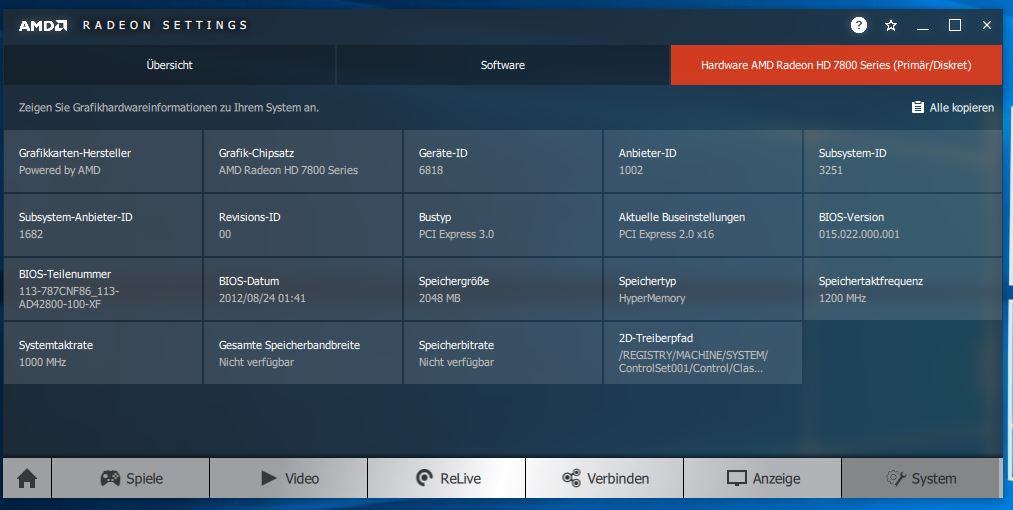Viewport: 1013px width, 510px height.
Task: Click the BIOS-Teilenummer tile
Action: coord(103,289)
